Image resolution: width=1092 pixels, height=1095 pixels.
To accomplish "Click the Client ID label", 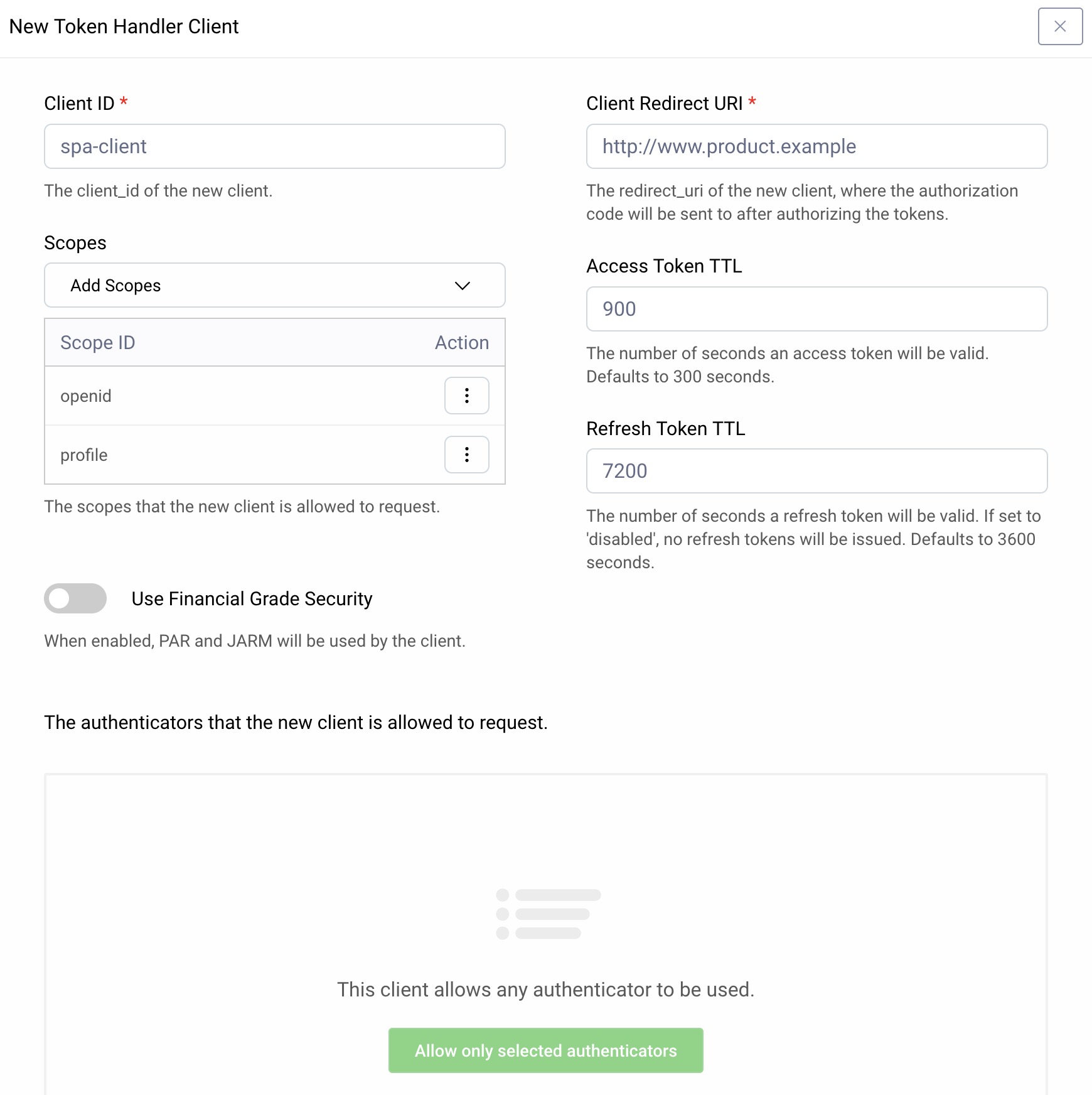I will (79, 104).
